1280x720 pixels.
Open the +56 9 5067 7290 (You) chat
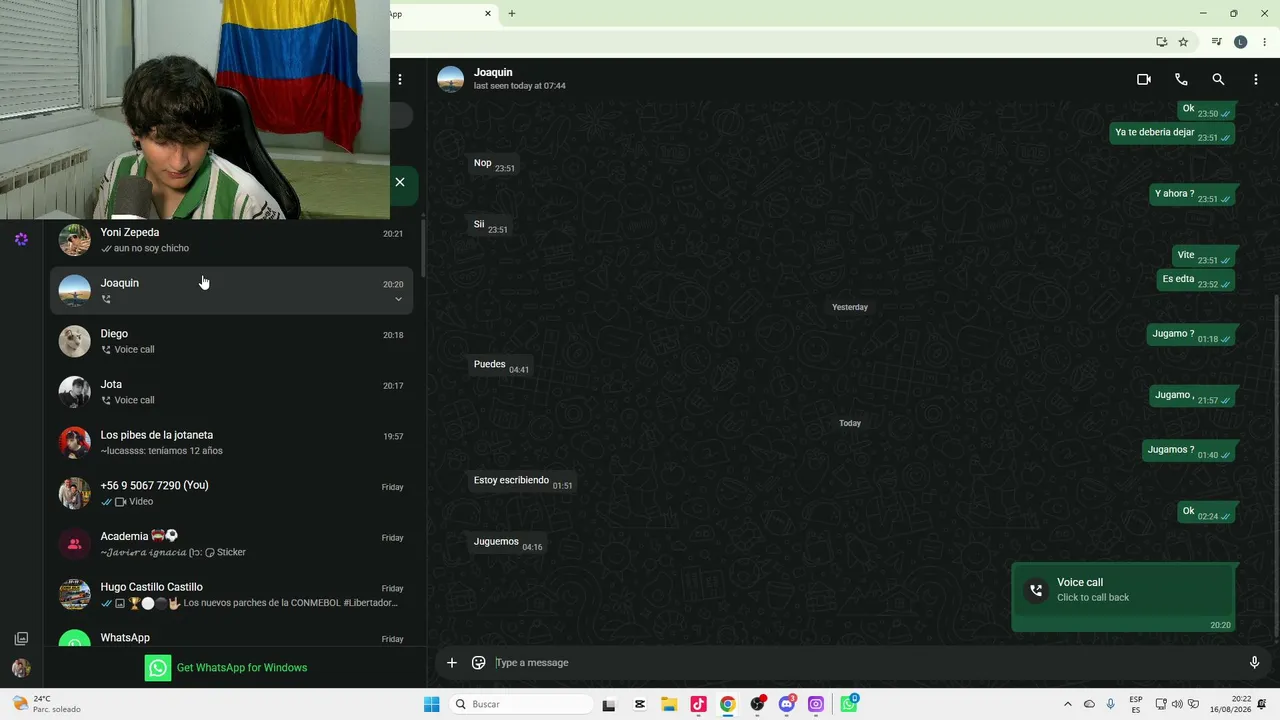pos(231,493)
